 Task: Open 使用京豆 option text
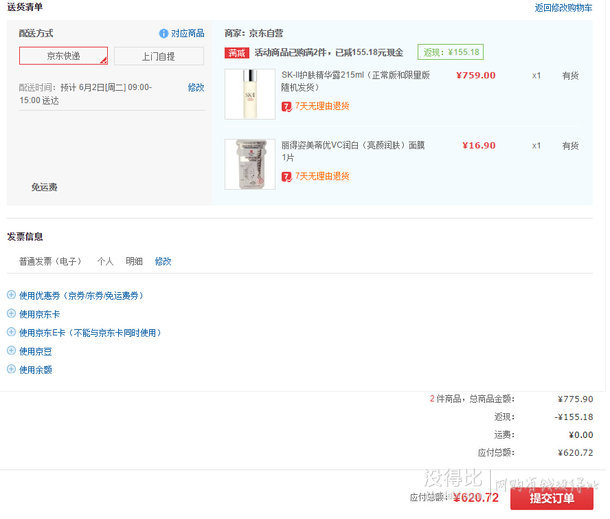click(35, 352)
